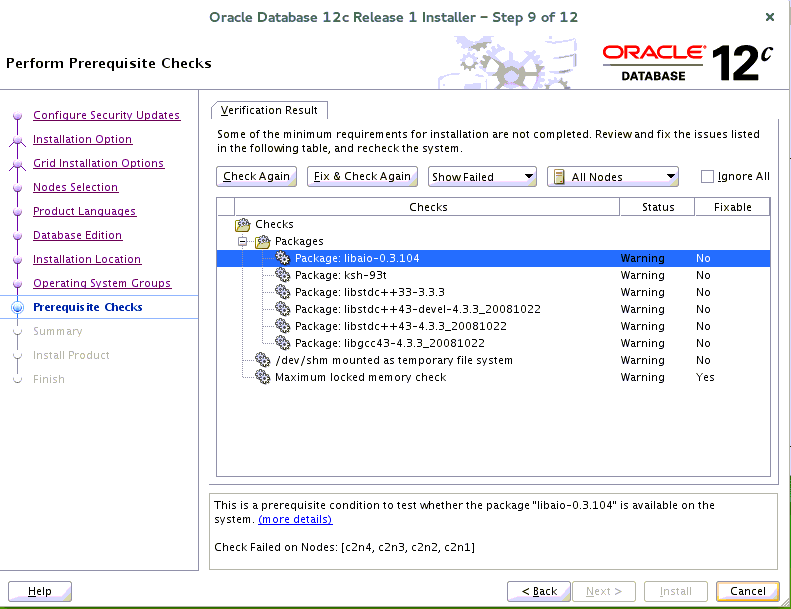Go to Configure Security Updates step

coord(106,116)
